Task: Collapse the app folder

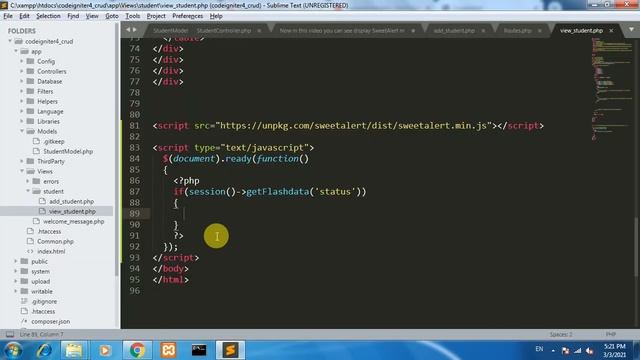Action: (16, 51)
